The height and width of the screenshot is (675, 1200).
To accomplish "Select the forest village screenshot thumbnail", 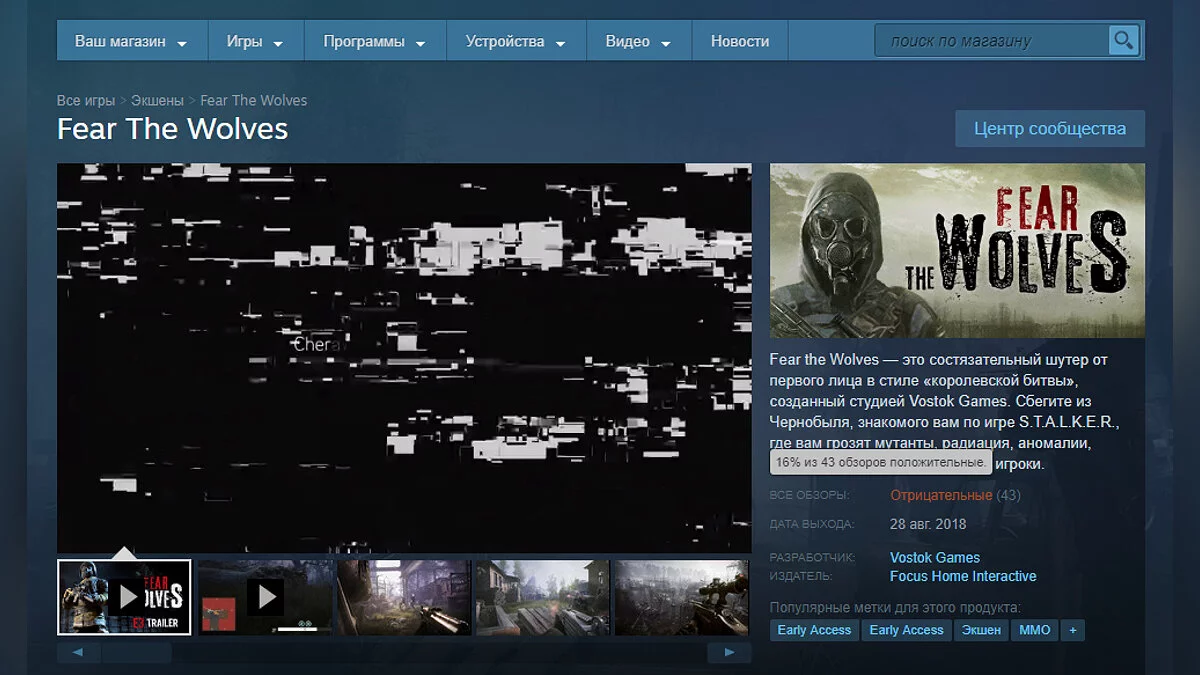I will [x=541, y=597].
